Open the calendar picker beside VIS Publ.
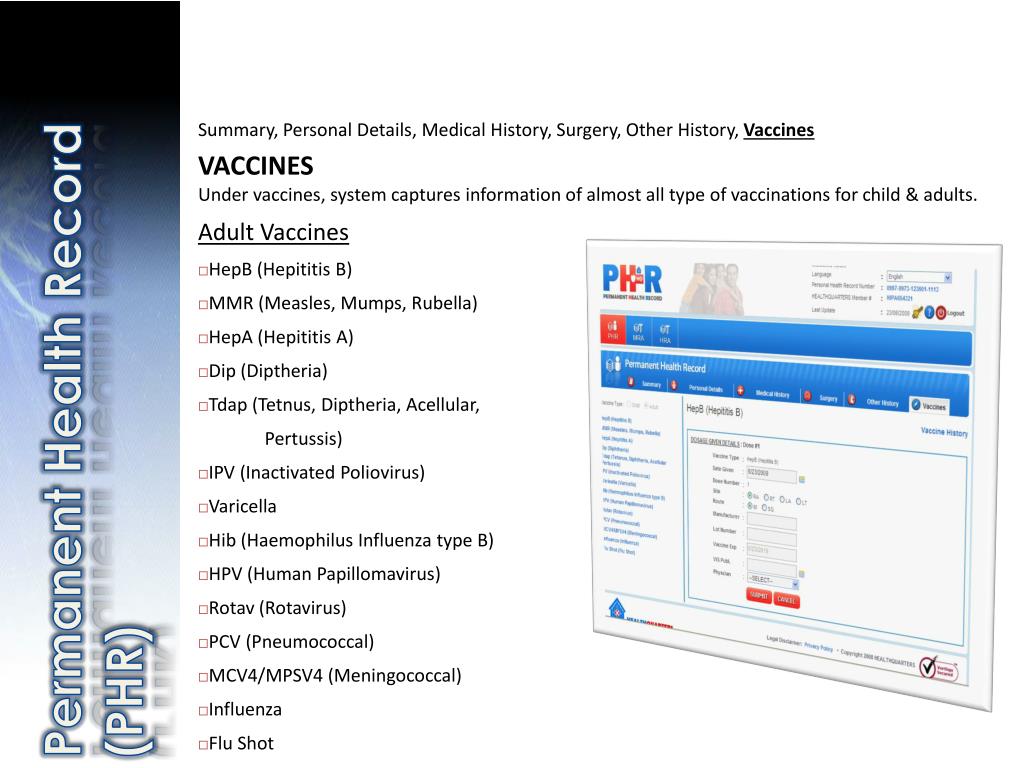This screenshot has height=768, width=1024. 801,573
